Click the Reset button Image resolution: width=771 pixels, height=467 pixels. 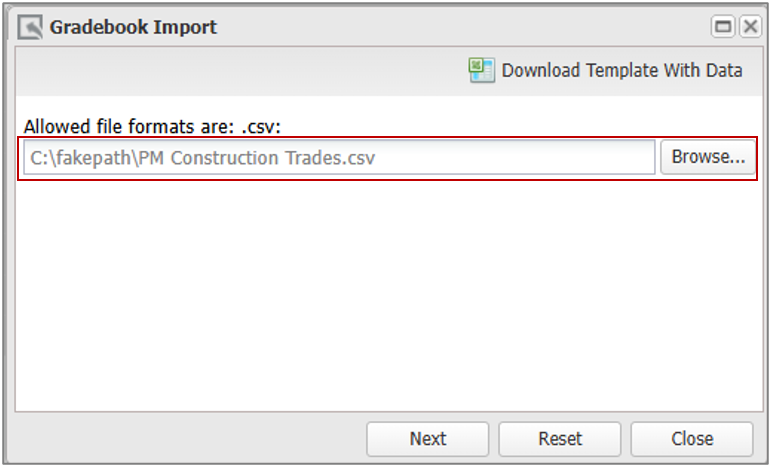(x=560, y=438)
